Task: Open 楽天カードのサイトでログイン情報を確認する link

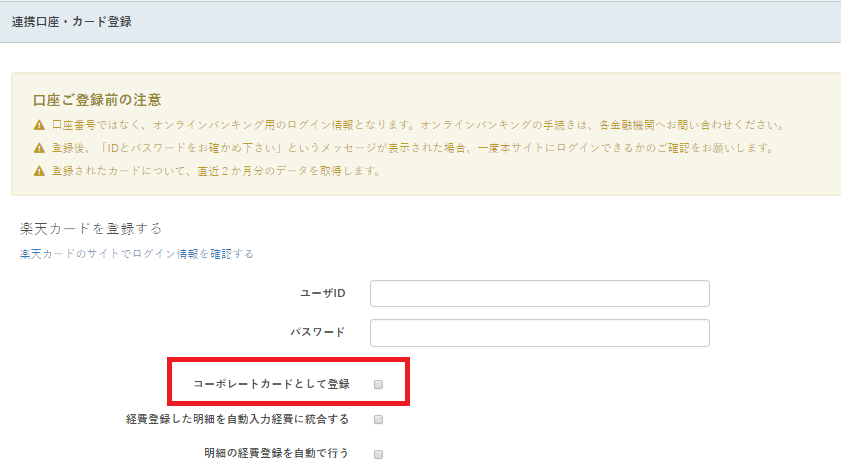Action: (137, 254)
